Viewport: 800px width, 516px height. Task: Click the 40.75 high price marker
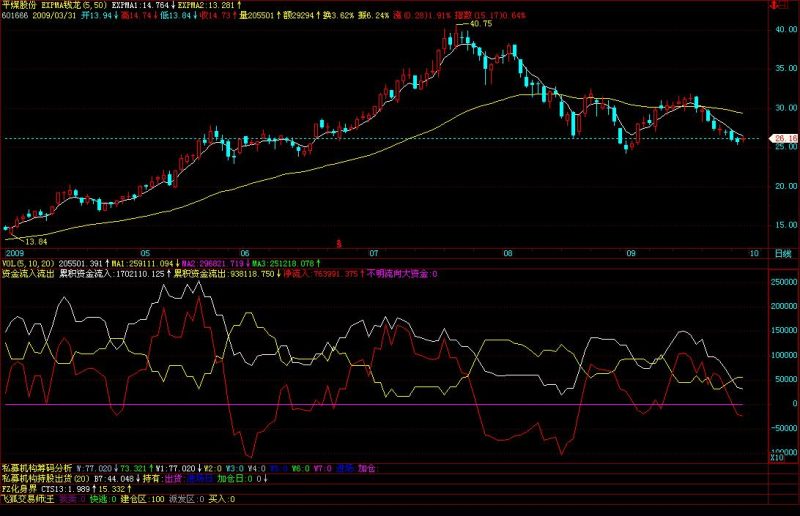coord(481,23)
